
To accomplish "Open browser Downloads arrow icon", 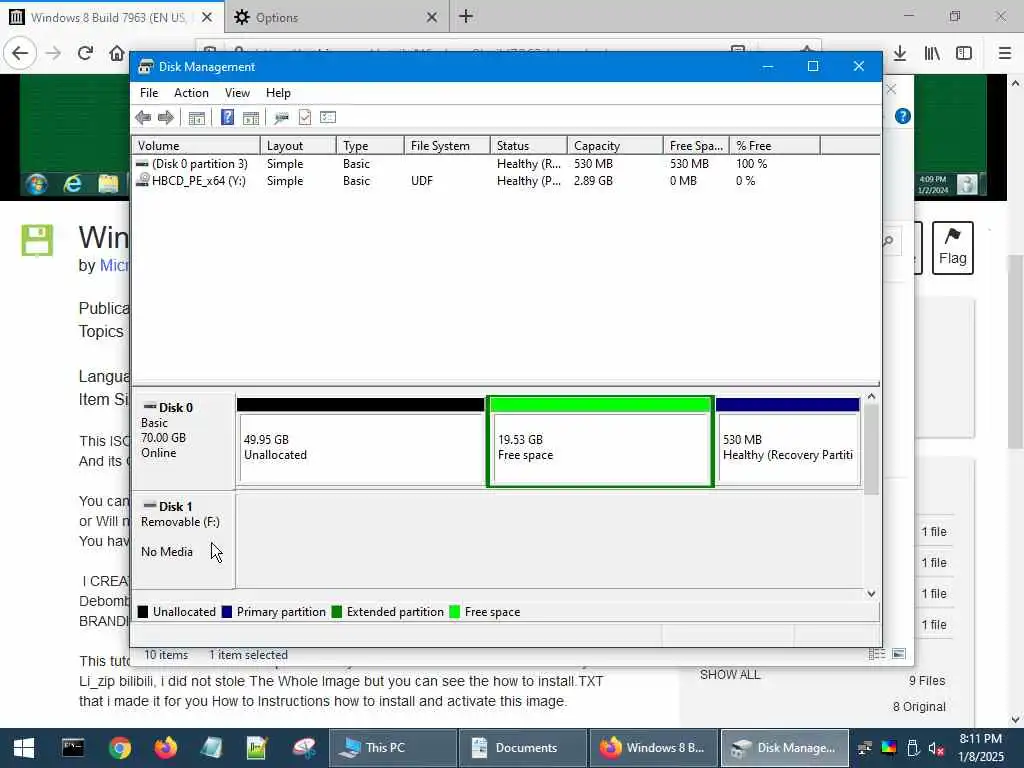I will [x=900, y=53].
